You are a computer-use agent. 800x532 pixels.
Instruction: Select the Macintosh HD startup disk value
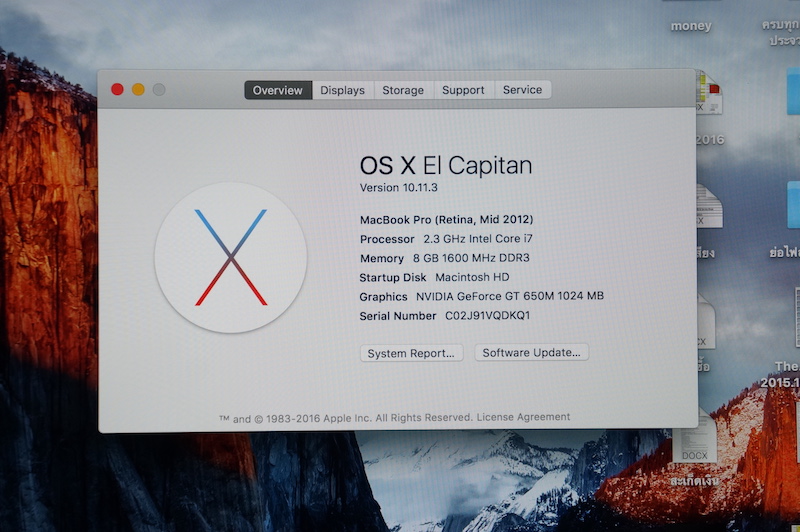[472, 277]
